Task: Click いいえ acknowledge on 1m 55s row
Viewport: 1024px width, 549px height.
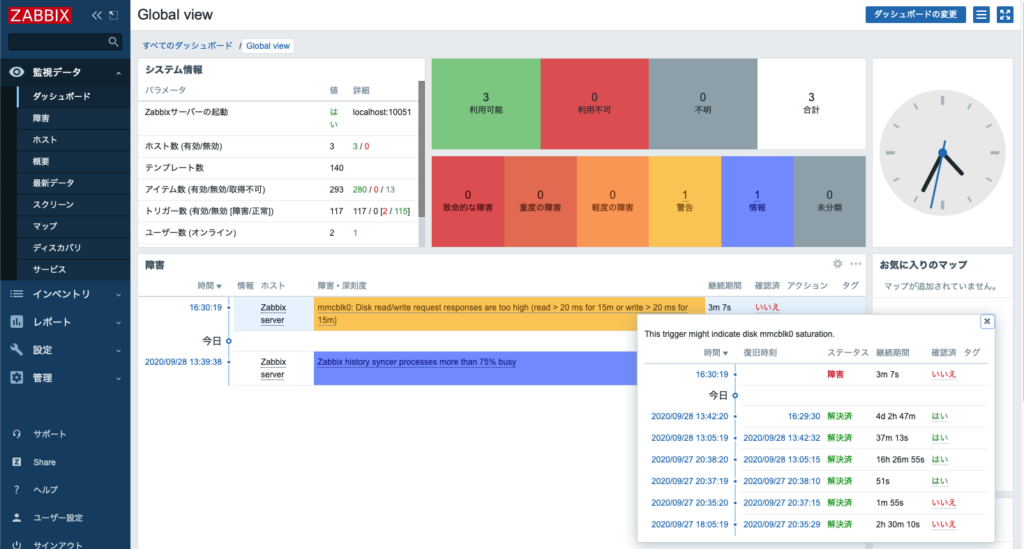Action: tap(944, 503)
